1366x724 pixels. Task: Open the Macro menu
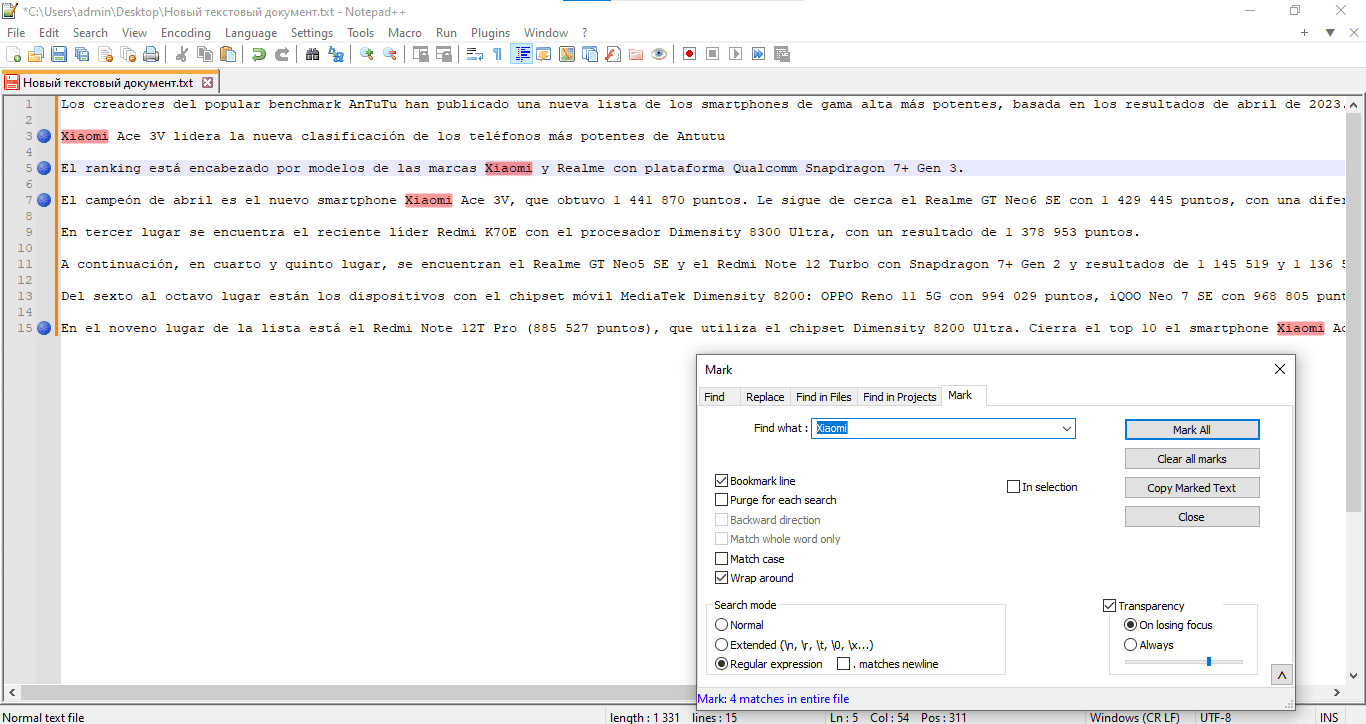[x=405, y=33]
